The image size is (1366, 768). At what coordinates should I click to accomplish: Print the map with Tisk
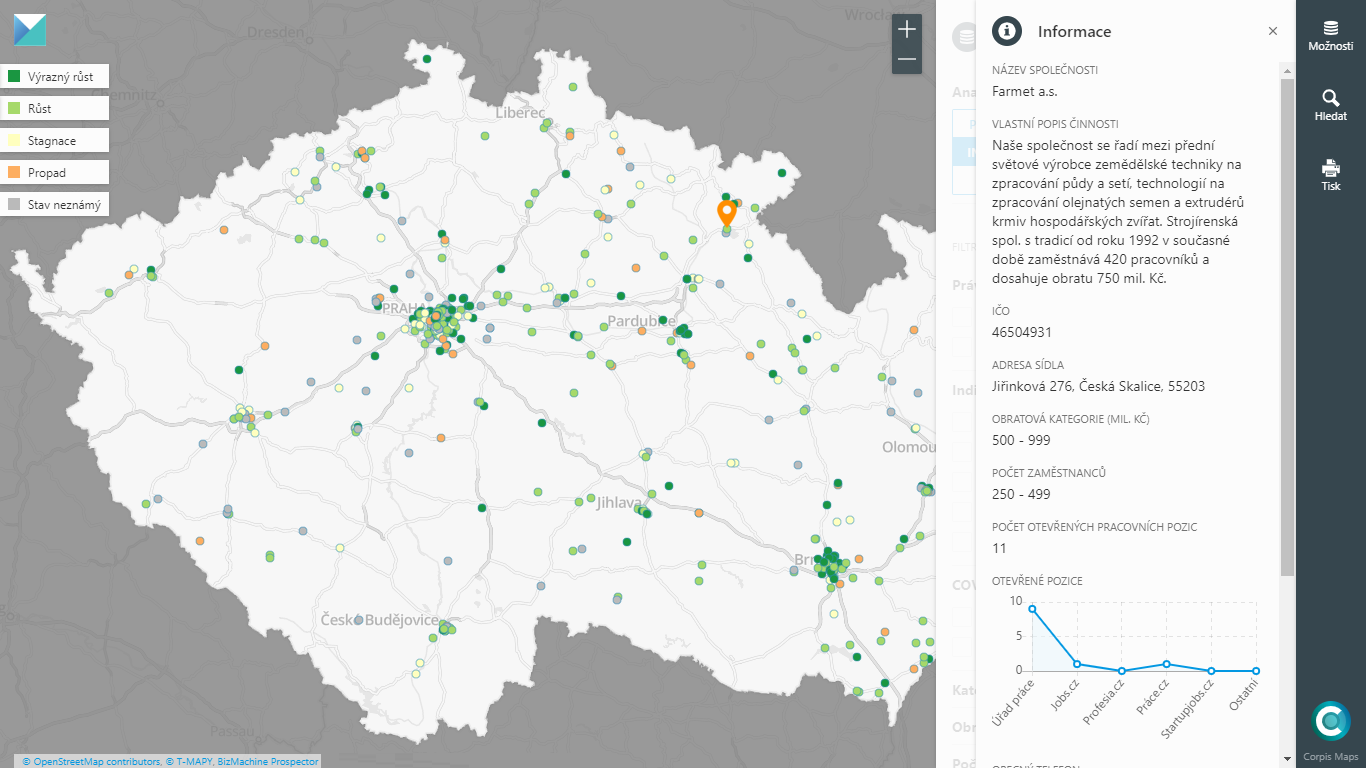(x=1330, y=175)
